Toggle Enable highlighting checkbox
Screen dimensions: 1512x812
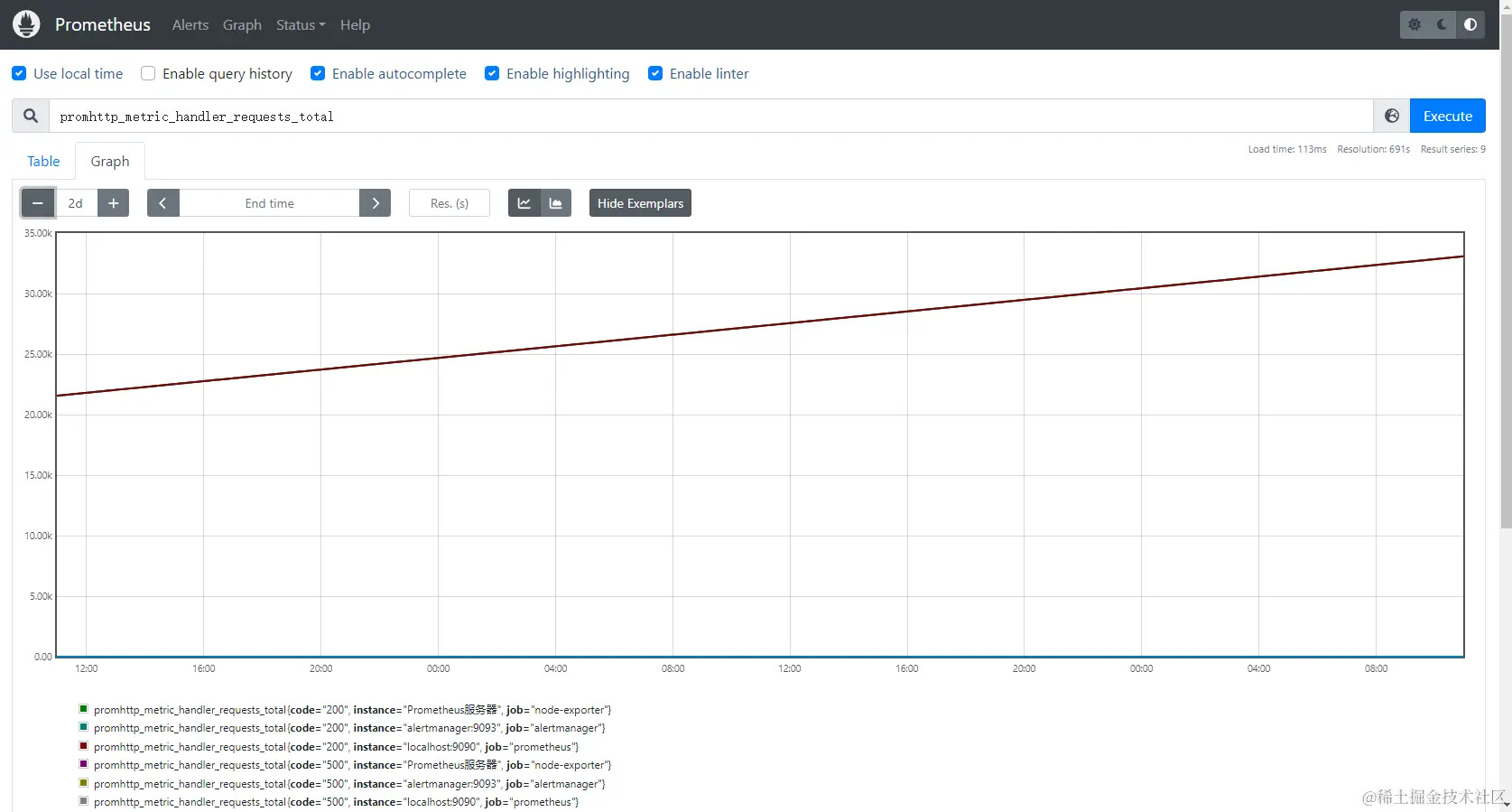coord(492,73)
